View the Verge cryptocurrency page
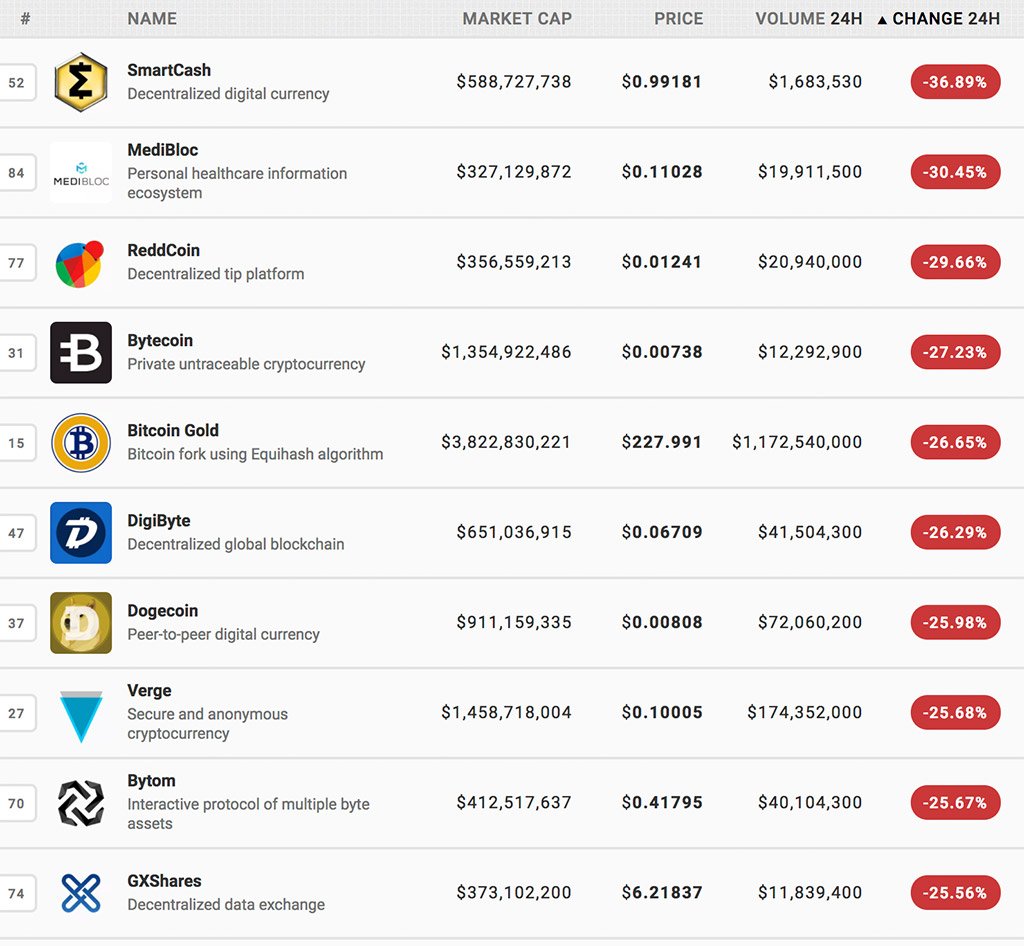Screen dimensions: 1024x946 150,690
